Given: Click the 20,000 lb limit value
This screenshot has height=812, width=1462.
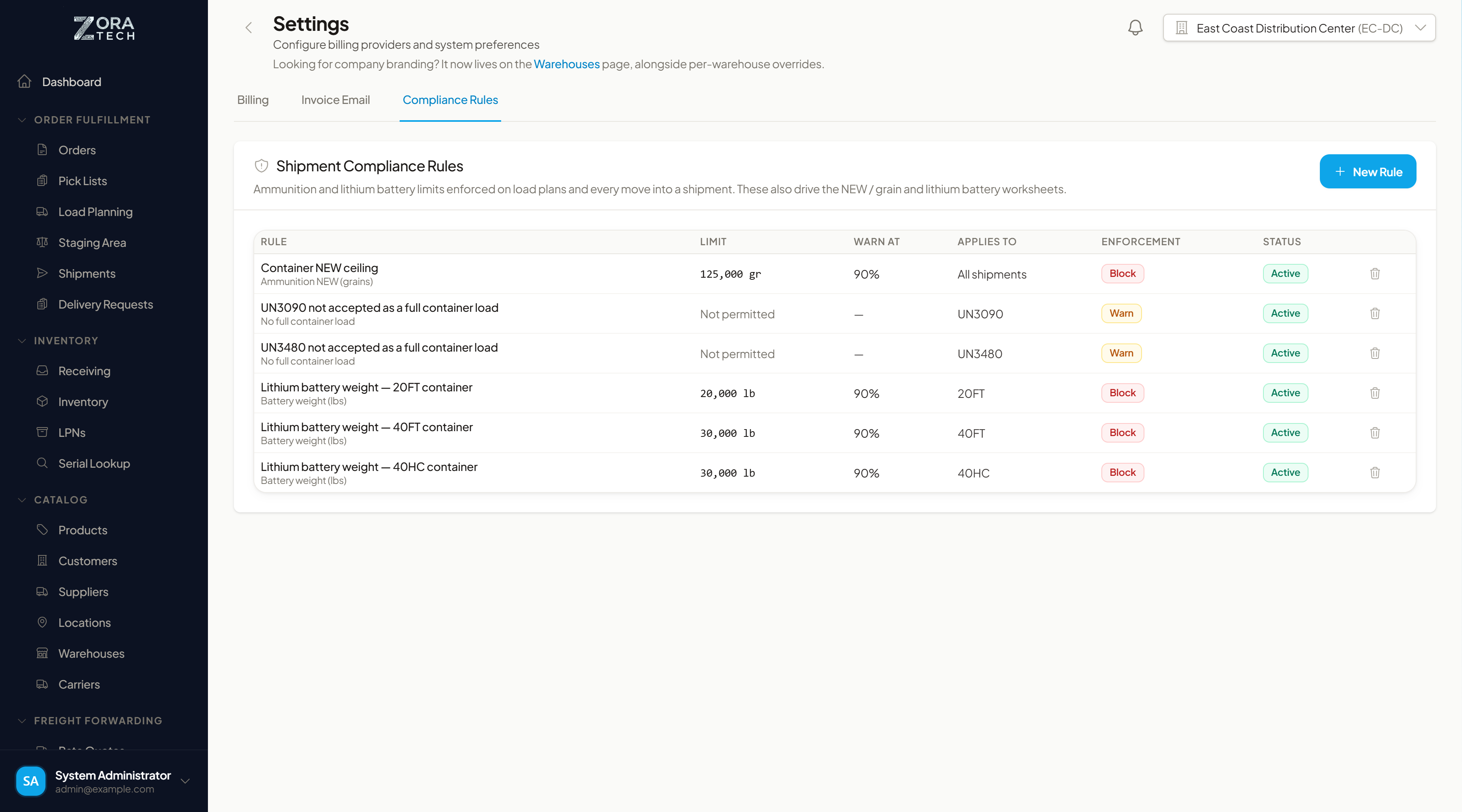Looking at the screenshot, I should (728, 393).
